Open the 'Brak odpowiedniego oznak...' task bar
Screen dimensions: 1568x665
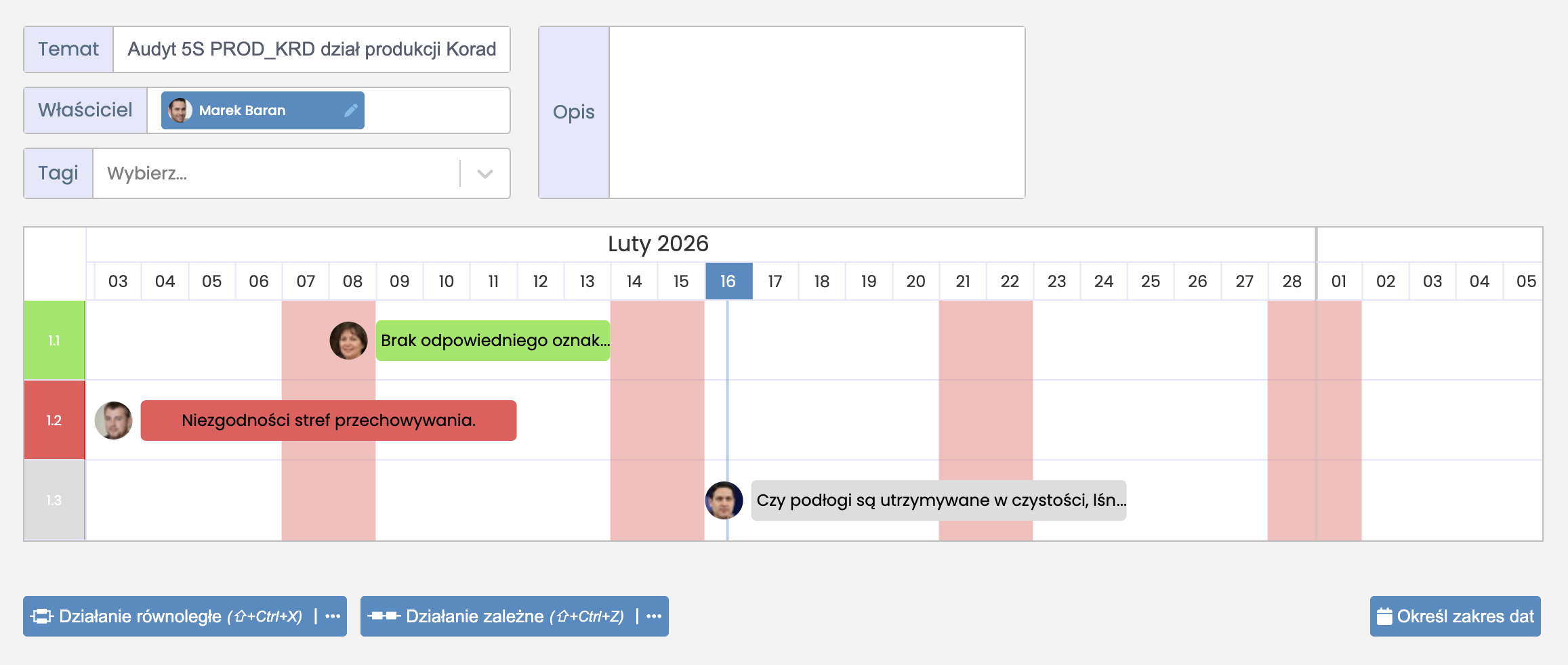click(x=493, y=341)
